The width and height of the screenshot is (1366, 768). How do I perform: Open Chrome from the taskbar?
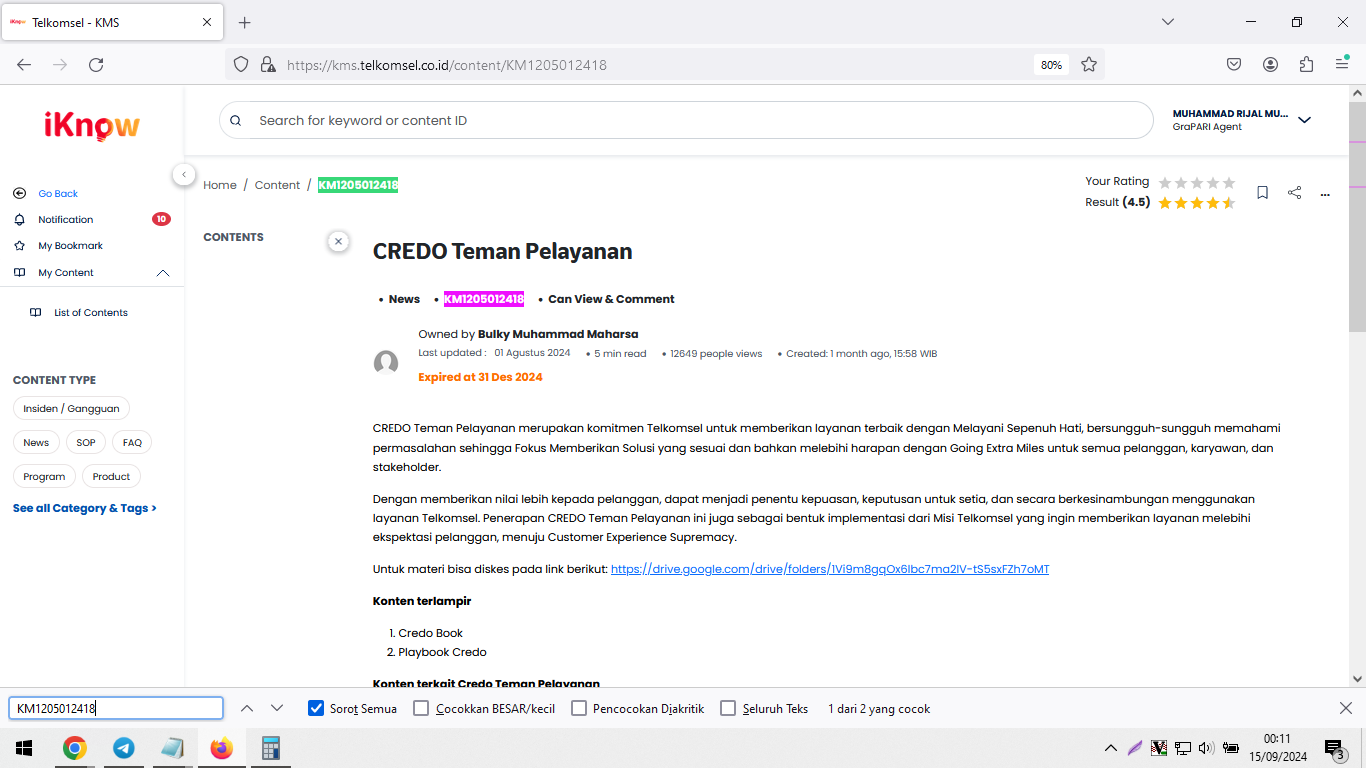point(74,748)
